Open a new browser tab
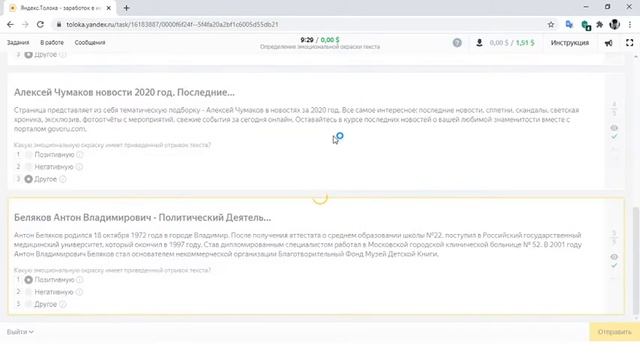This screenshot has width=640, height=360. click(x=126, y=8)
